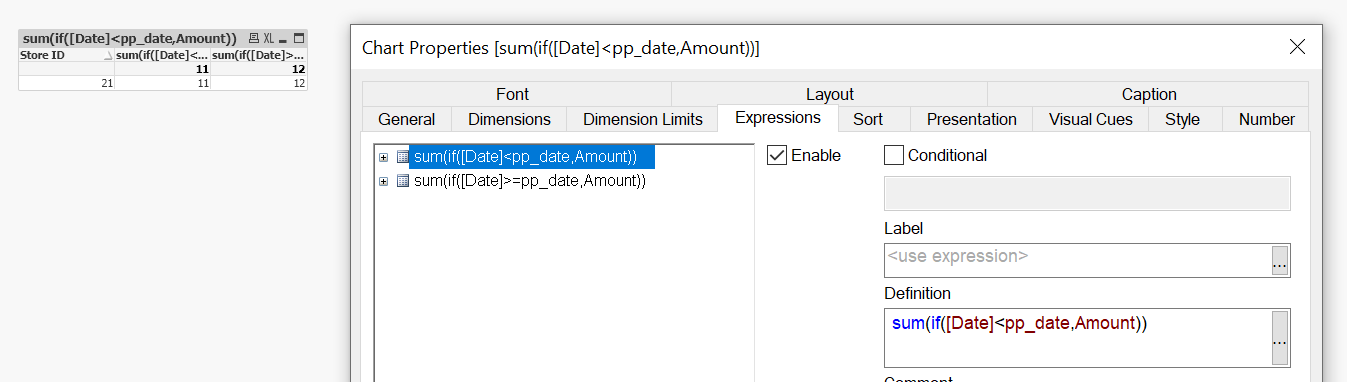The width and height of the screenshot is (1347, 382).
Task: Click the Label input field
Action: pos(1078,260)
